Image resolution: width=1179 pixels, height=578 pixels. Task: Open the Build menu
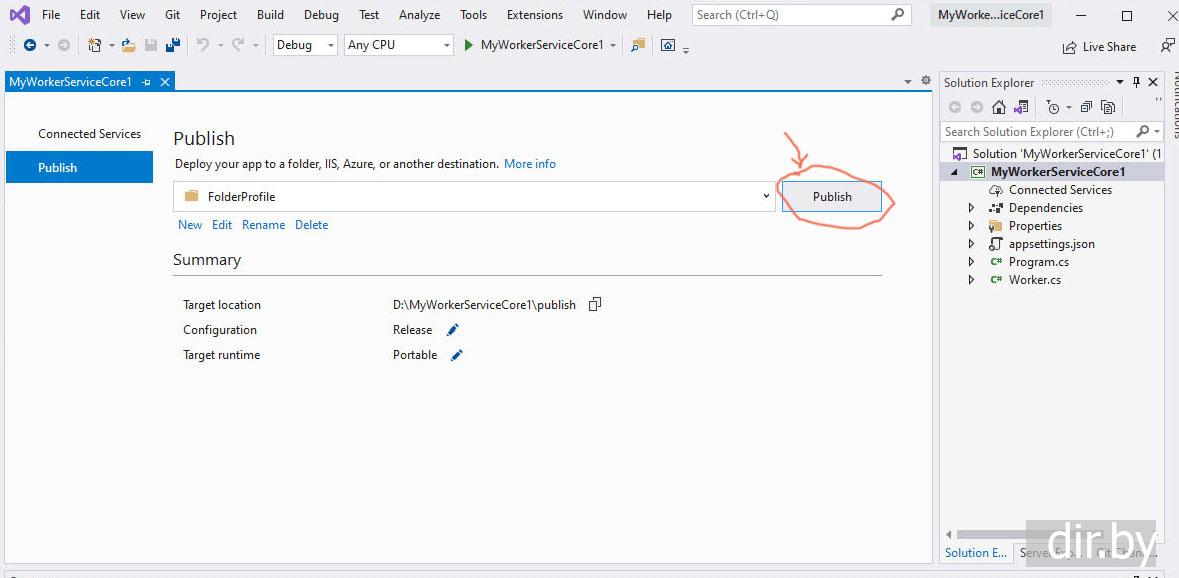pyautogui.click(x=270, y=15)
